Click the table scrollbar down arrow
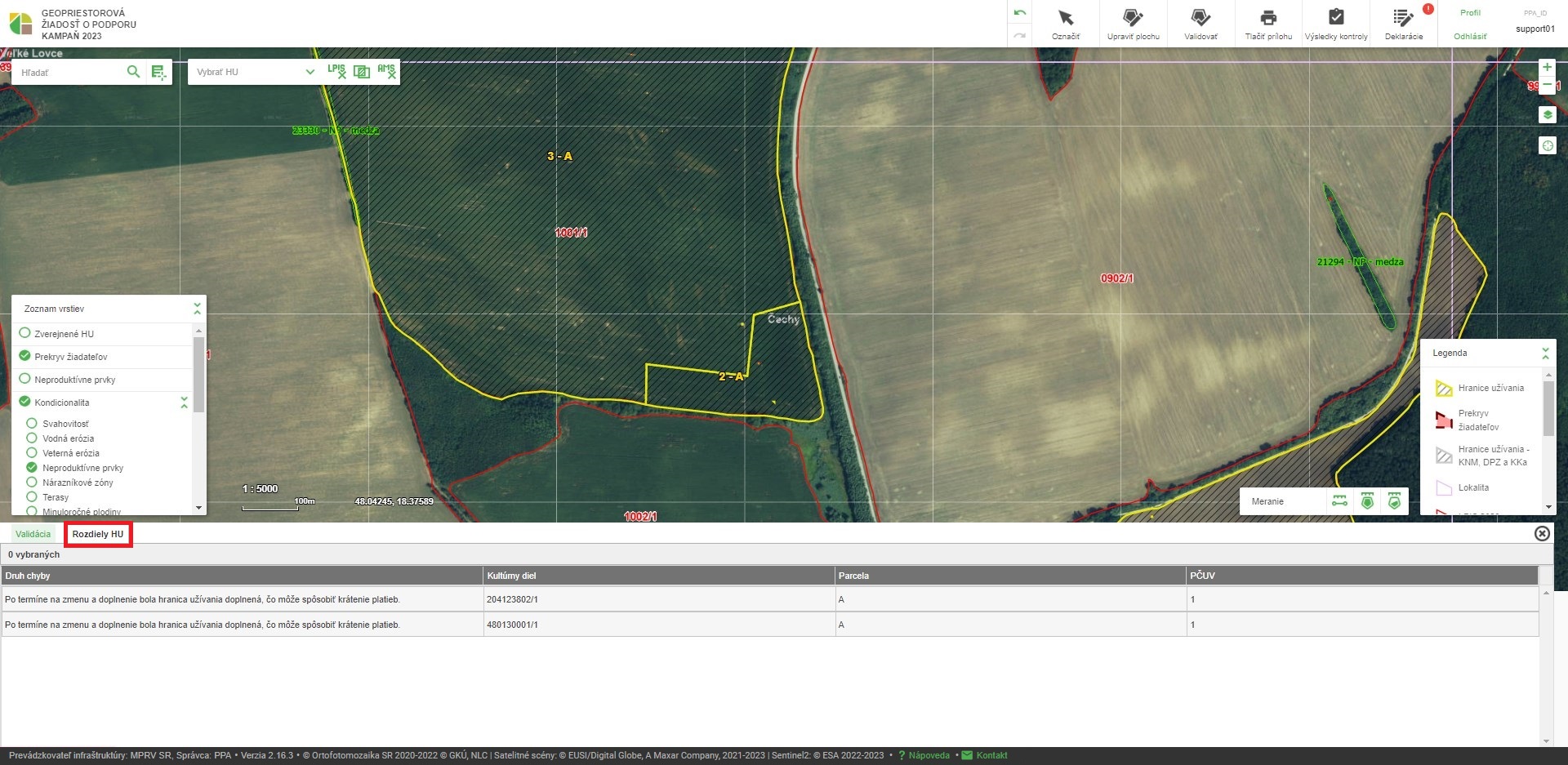This screenshot has height=765, width=1568. (x=1546, y=741)
